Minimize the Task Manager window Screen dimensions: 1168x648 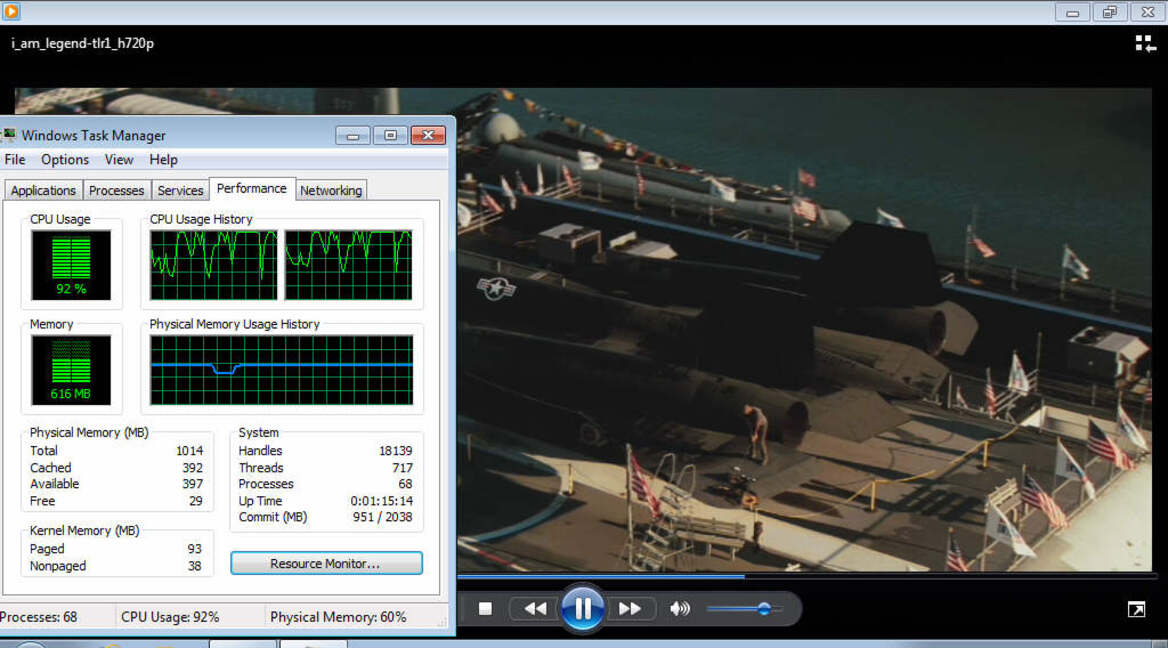tap(352, 136)
